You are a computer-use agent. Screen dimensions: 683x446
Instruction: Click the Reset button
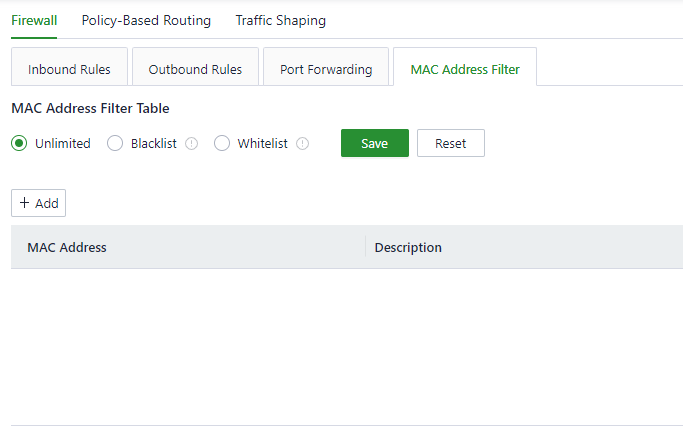click(450, 144)
